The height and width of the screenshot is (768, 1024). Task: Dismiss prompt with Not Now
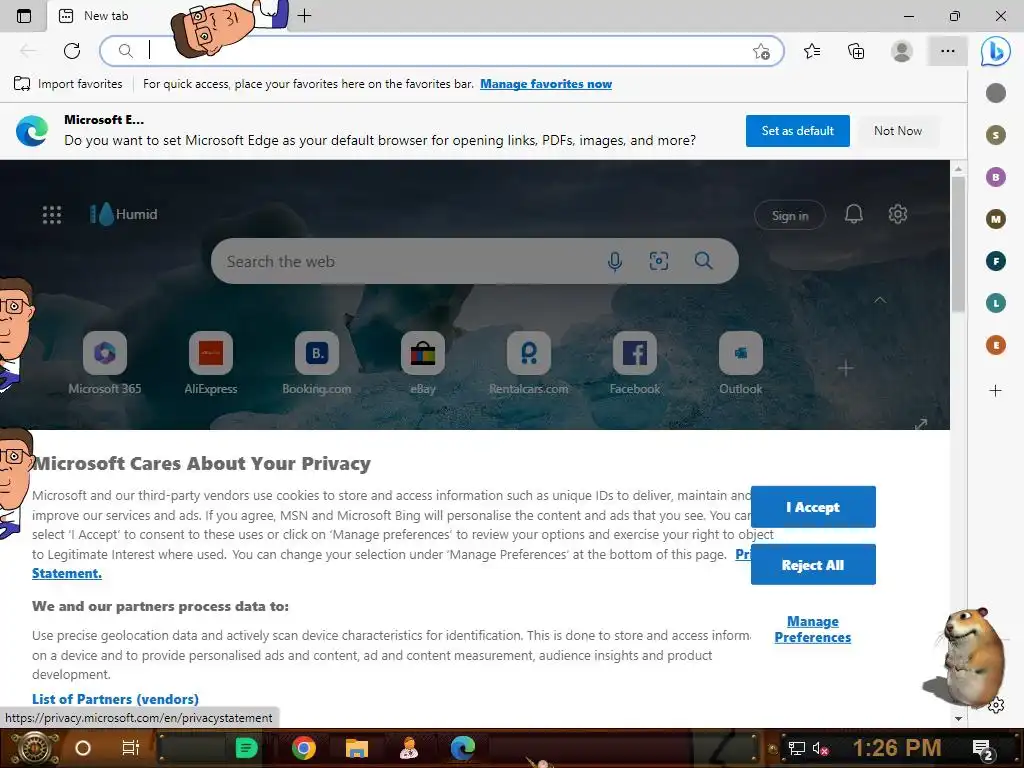point(898,131)
